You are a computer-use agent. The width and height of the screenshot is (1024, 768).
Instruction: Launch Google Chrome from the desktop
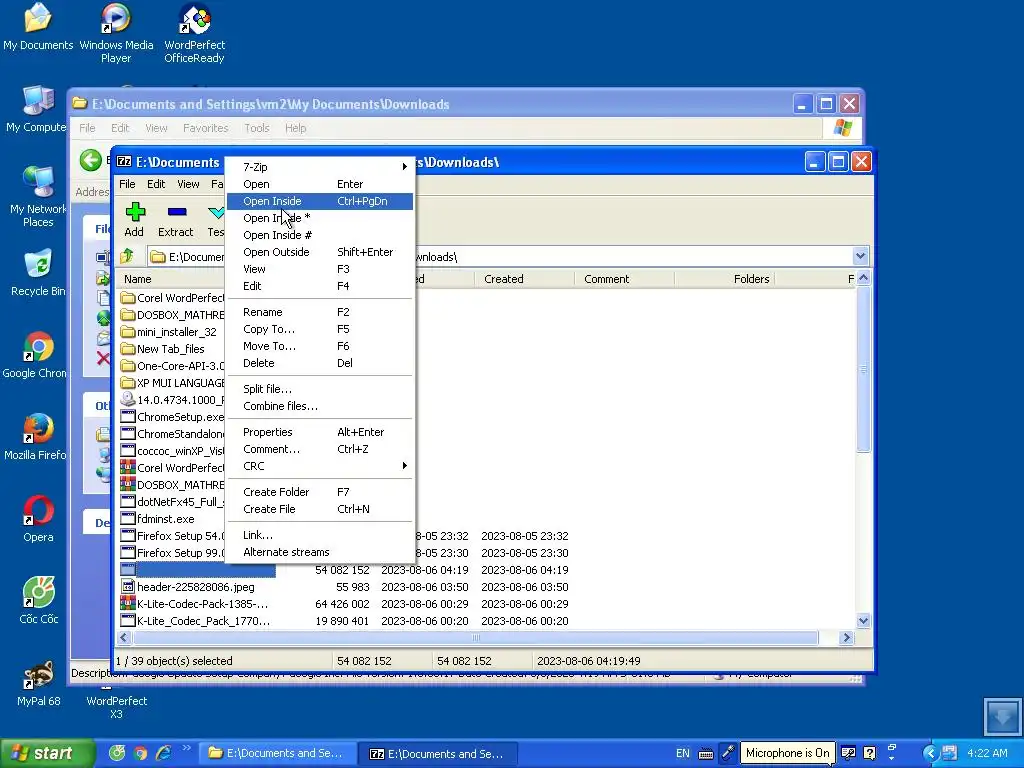[37, 355]
